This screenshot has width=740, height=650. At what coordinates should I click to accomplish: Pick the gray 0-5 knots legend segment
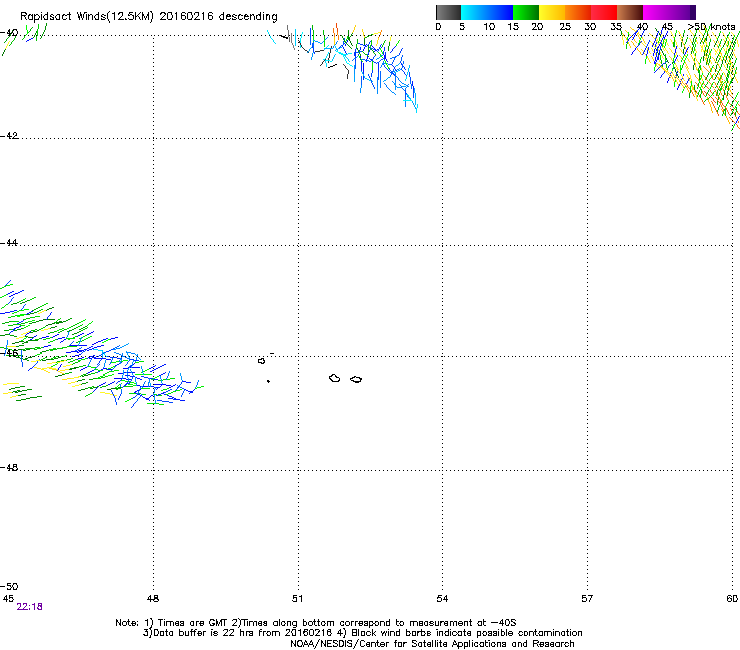point(448,12)
